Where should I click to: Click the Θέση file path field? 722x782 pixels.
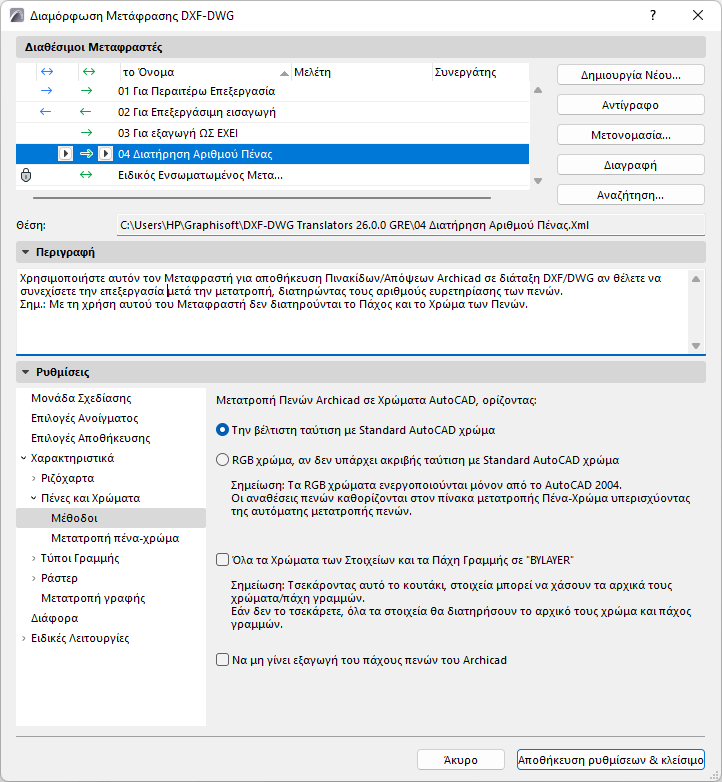pyautogui.click(x=411, y=225)
